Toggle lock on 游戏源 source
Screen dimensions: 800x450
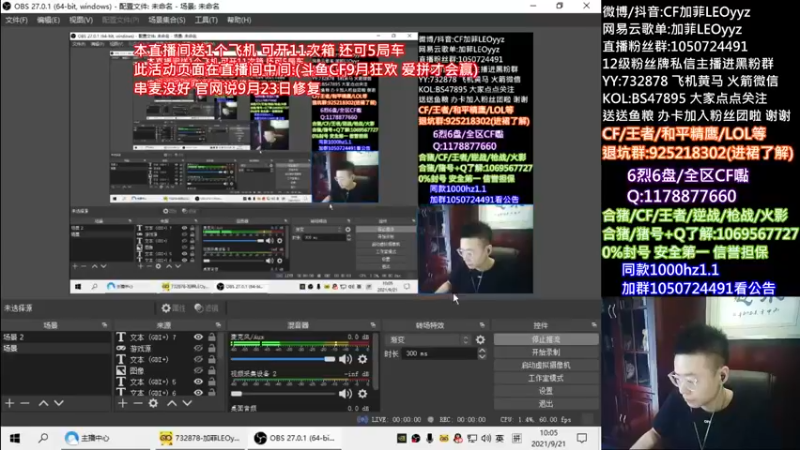212,348
